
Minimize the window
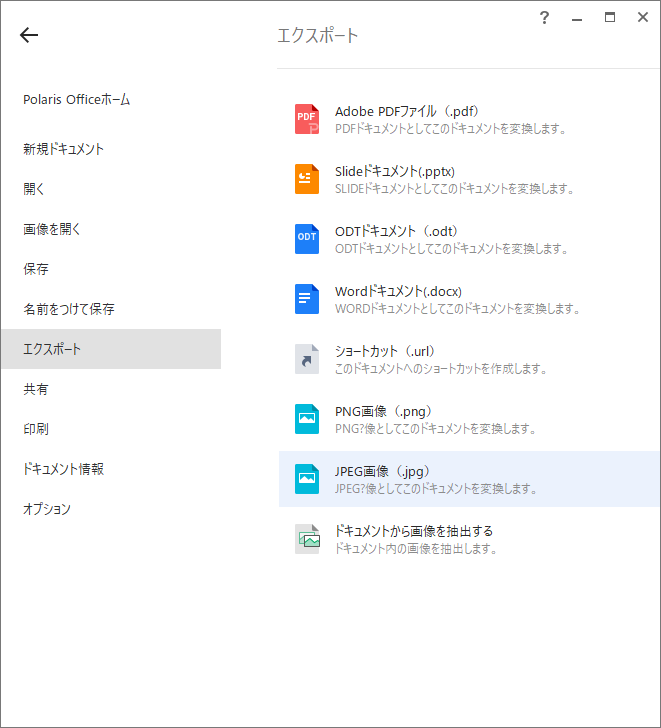[x=577, y=20]
